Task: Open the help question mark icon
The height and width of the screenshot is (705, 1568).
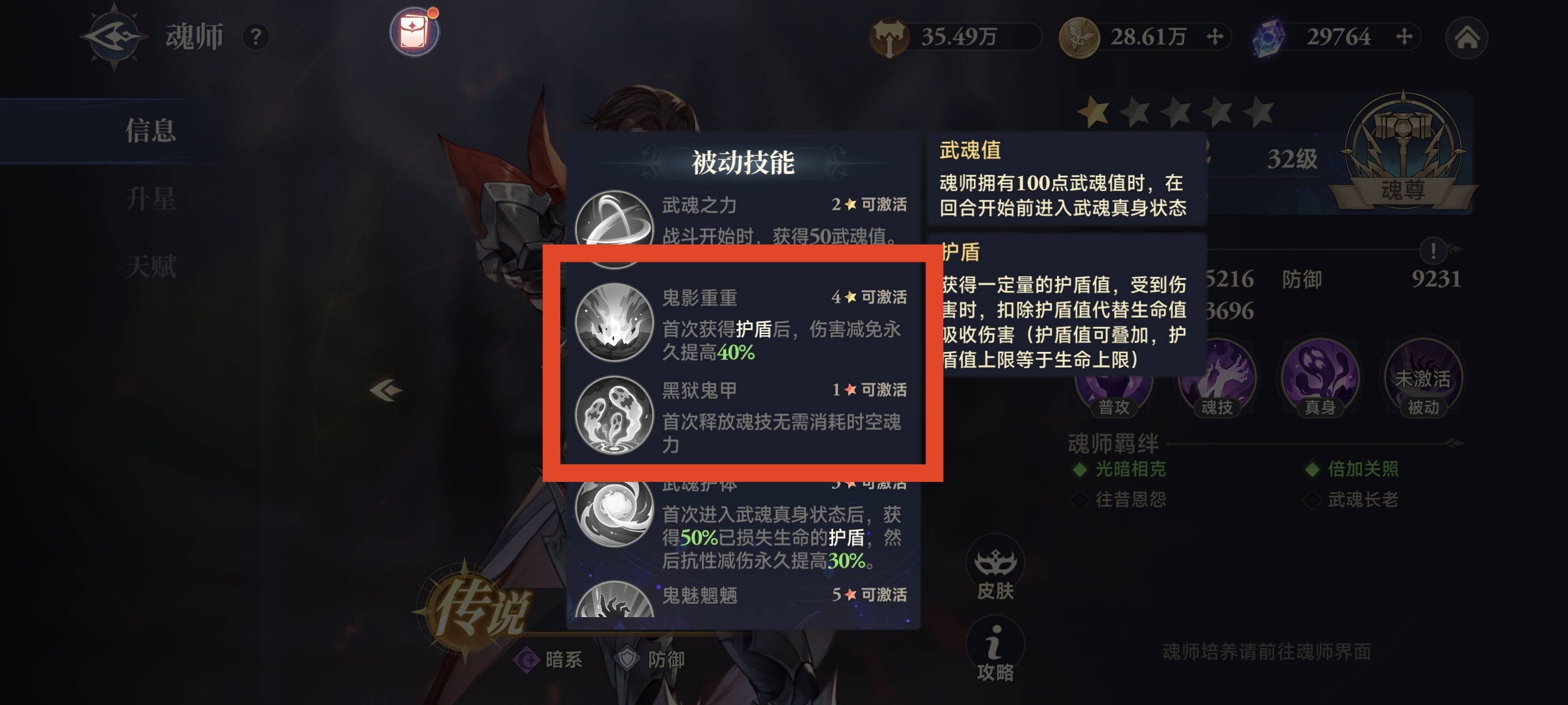Action: (x=256, y=37)
